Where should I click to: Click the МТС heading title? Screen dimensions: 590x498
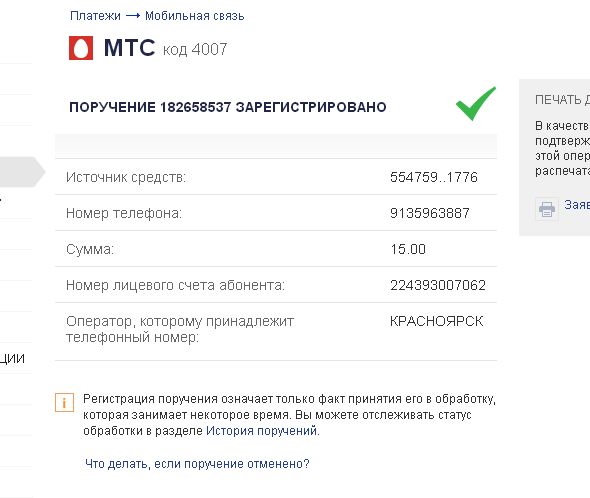click(x=129, y=47)
